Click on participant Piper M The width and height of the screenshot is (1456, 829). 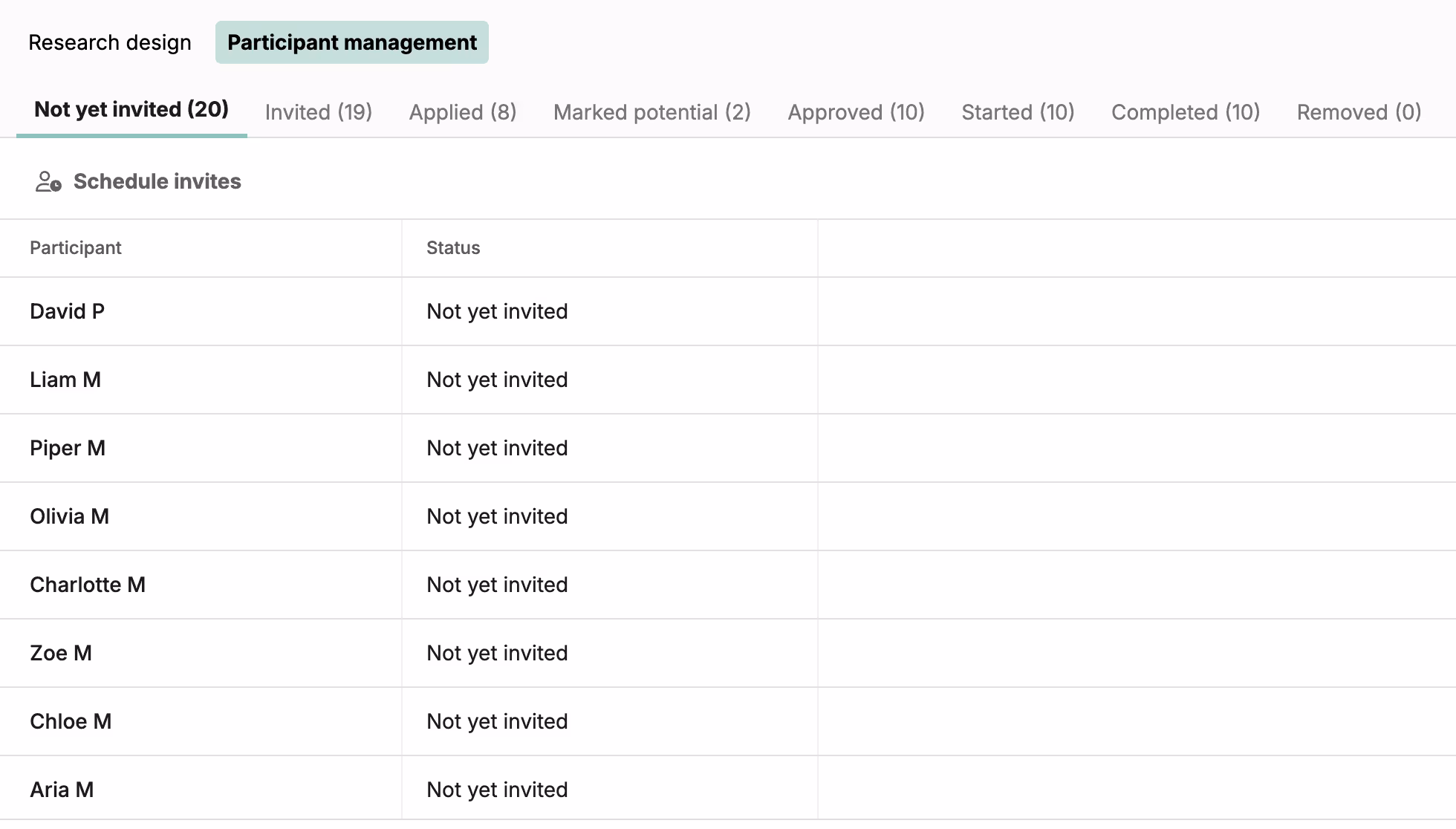point(68,448)
